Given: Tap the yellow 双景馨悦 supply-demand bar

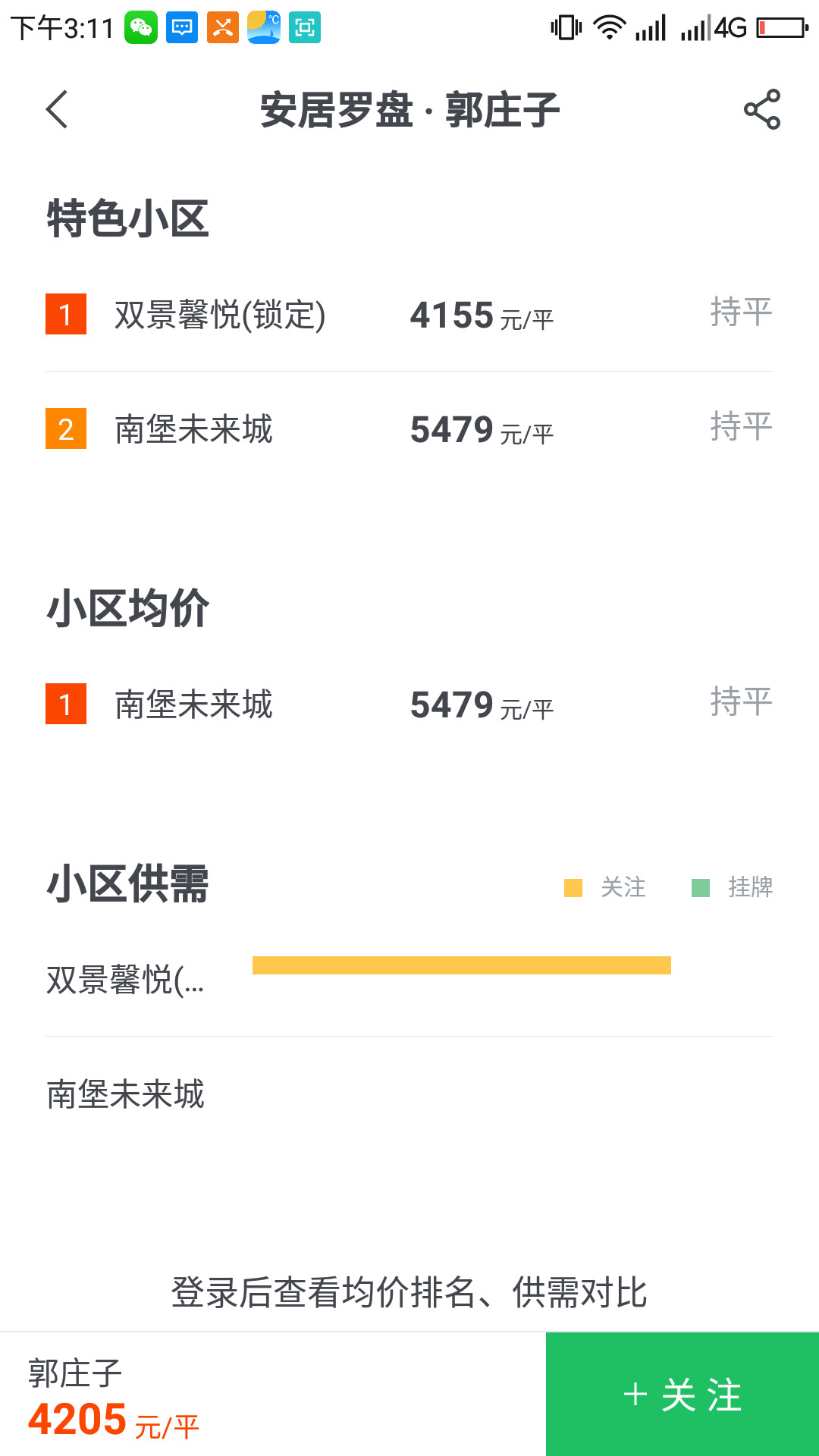Looking at the screenshot, I should pyautogui.click(x=461, y=965).
